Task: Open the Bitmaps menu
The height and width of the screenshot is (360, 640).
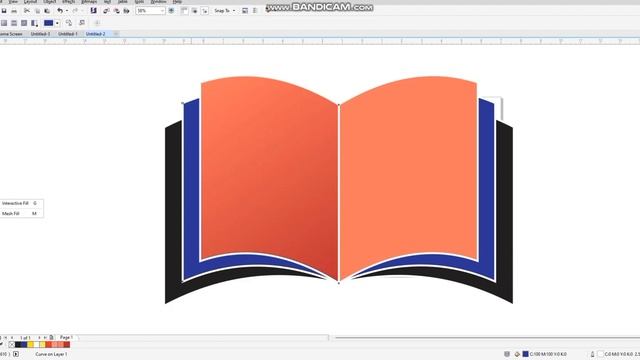Action: (89, 2)
